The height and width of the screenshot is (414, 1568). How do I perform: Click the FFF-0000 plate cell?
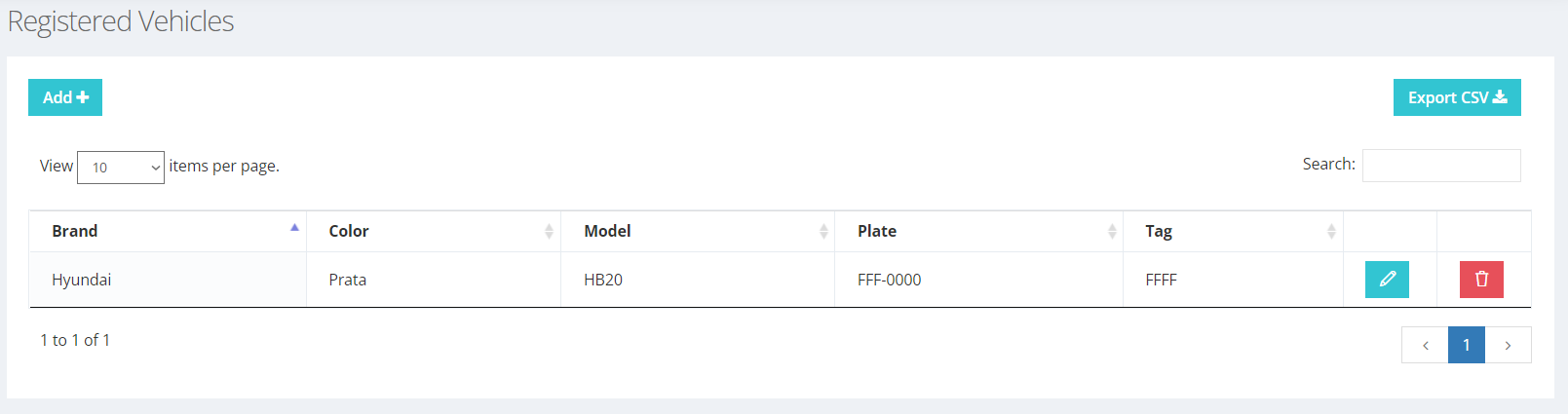click(978, 280)
